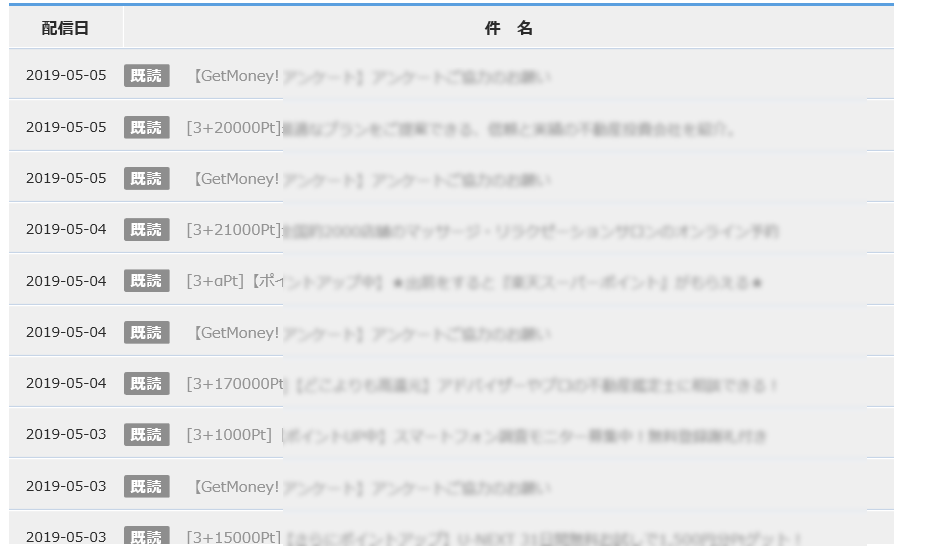Image resolution: width=932 pixels, height=546 pixels.
Task: Open the [3+15000Pt] mail subject
Action: pyautogui.click(x=494, y=536)
